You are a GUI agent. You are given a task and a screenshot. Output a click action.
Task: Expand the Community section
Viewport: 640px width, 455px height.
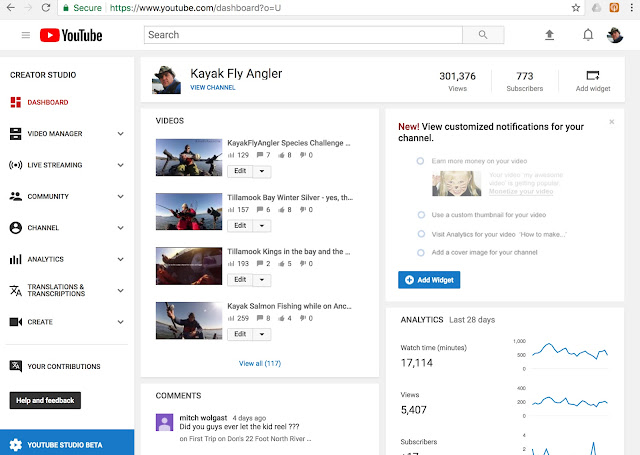(x=120, y=196)
